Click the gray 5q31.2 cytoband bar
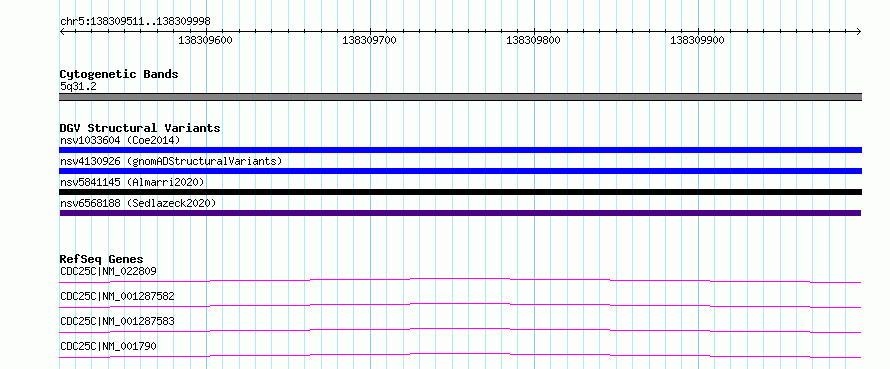 coord(460,97)
